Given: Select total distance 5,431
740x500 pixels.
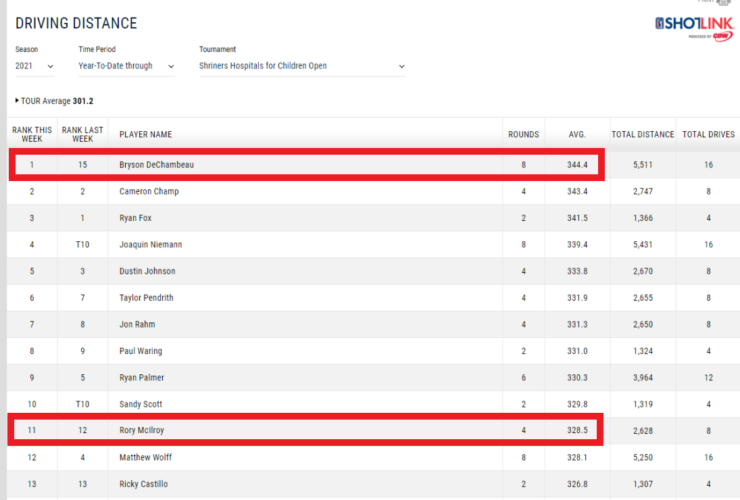Looking at the screenshot, I should [643, 245].
